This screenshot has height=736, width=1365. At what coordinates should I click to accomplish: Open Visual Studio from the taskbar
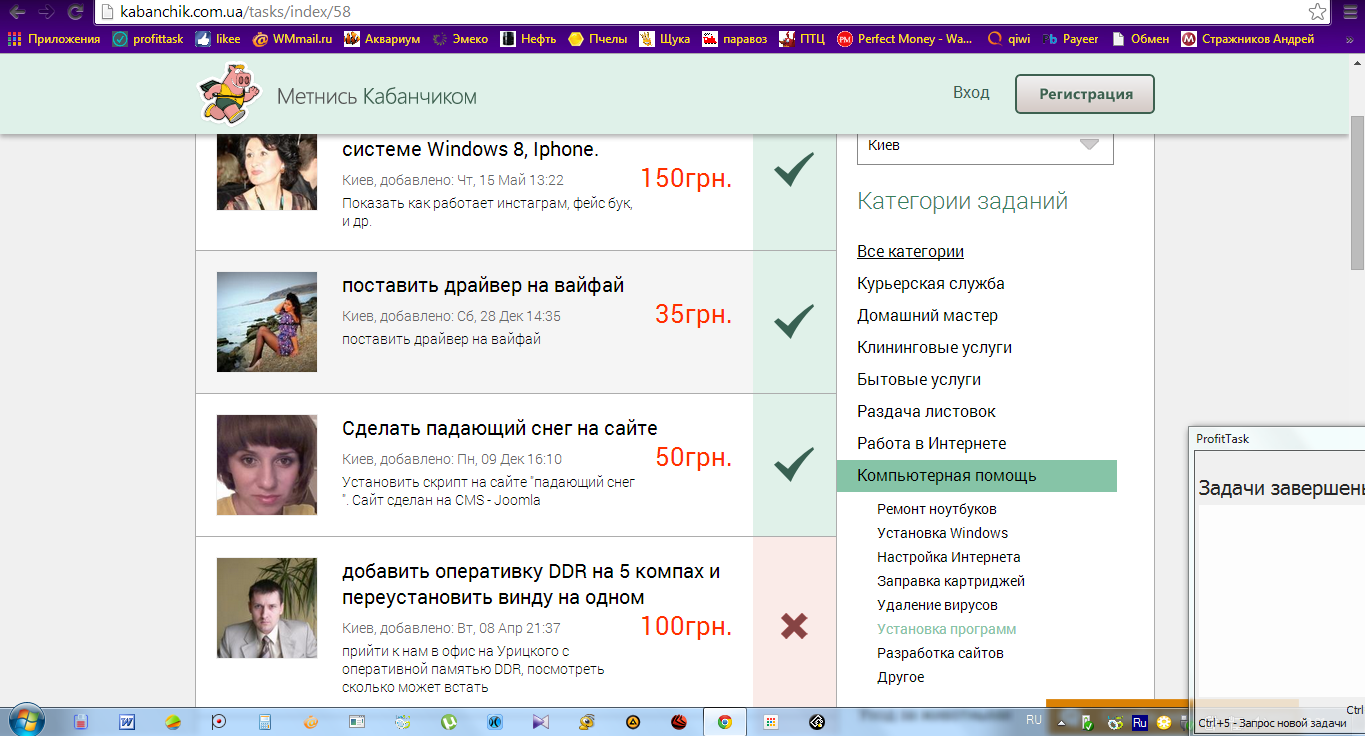click(540, 721)
